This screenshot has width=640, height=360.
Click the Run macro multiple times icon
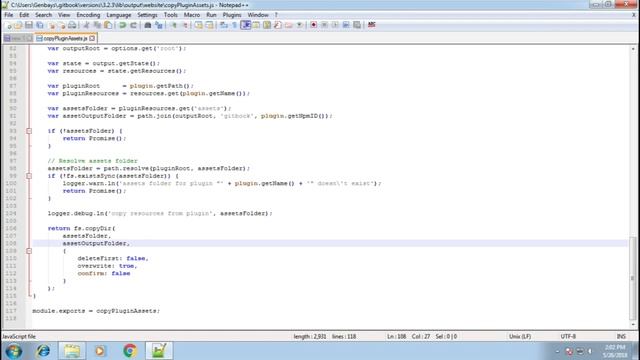pos(346,25)
